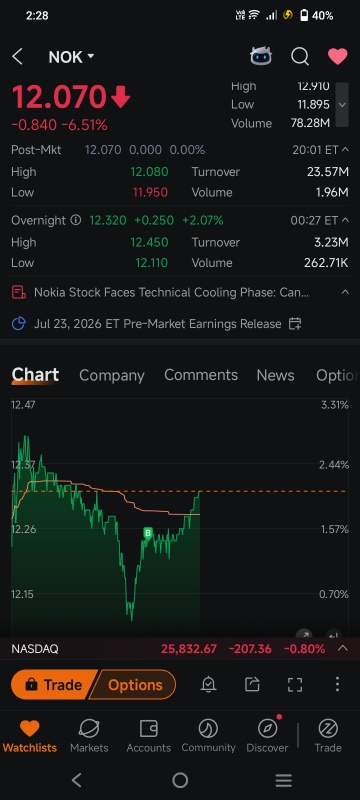Tap the back arrow beside NOK
The width and height of the screenshot is (360, 800).
17,57
